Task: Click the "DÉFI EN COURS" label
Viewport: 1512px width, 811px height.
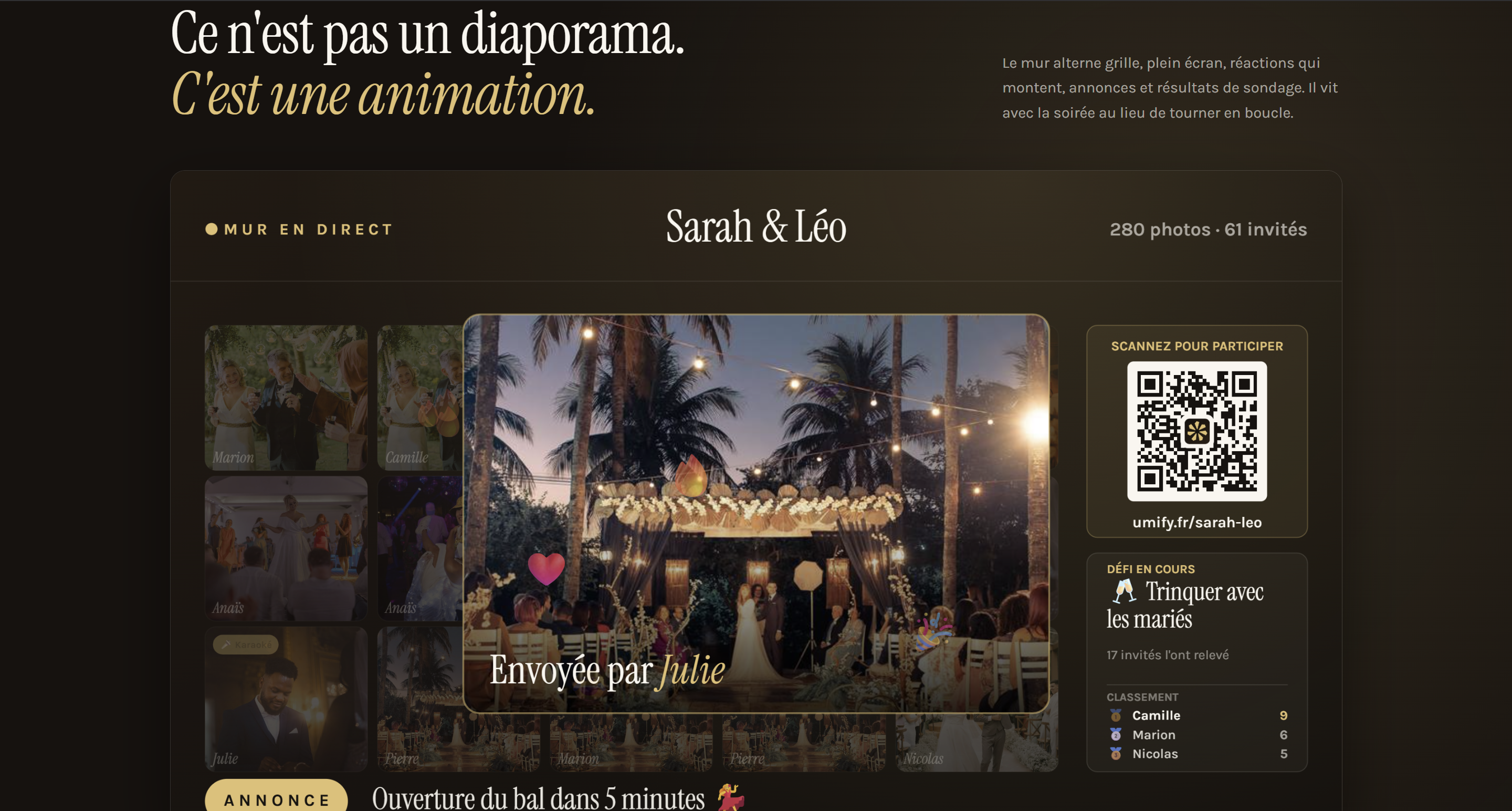Action: [x=1150, y=569]
